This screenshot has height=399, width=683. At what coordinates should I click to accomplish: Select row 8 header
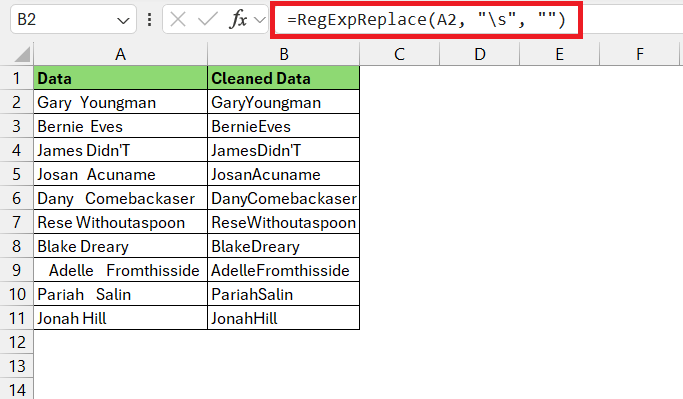[x=17, y=246]
